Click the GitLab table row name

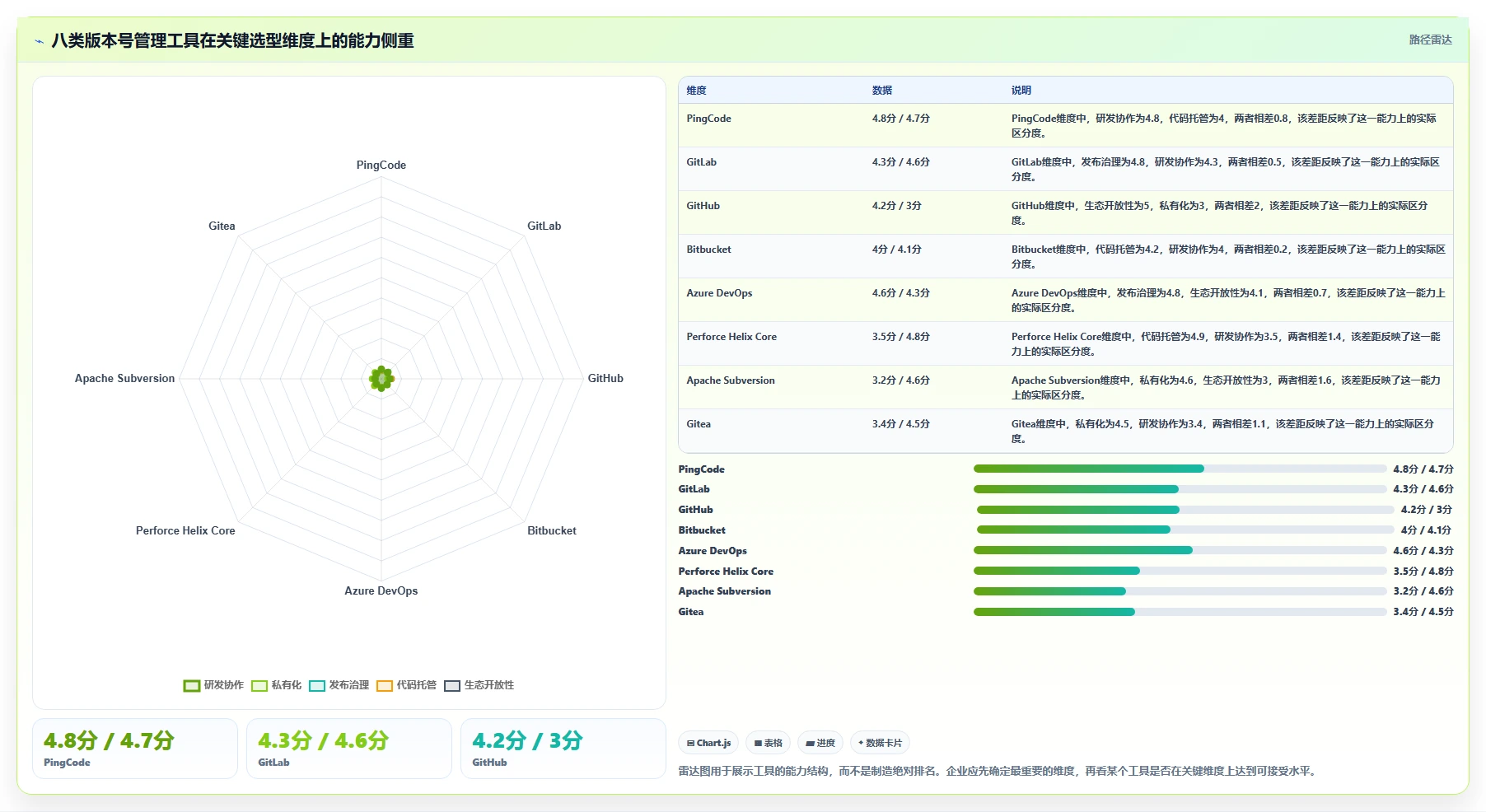[x=702, y=162]
